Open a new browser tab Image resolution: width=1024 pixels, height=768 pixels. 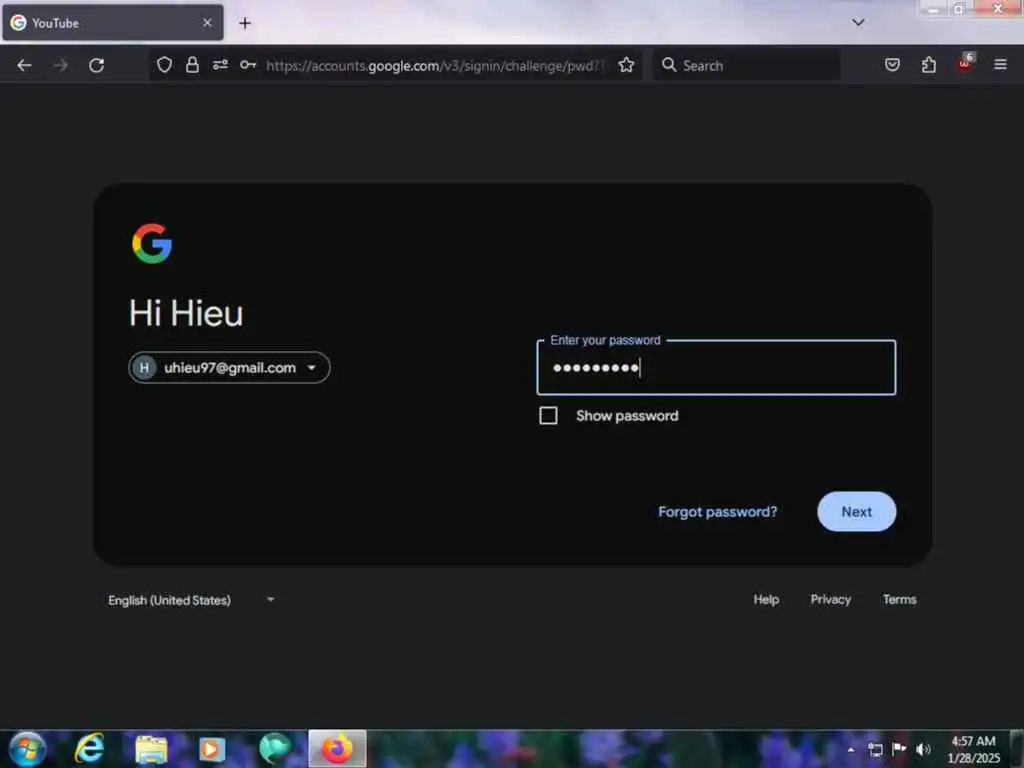coord(245,24)
